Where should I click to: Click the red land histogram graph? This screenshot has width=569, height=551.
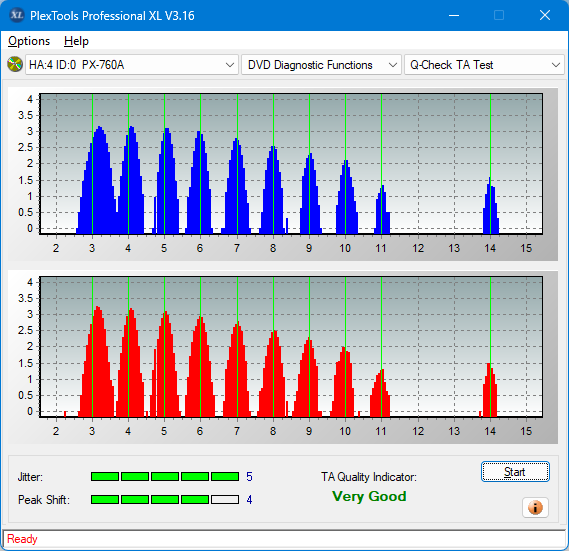[291, 347]
